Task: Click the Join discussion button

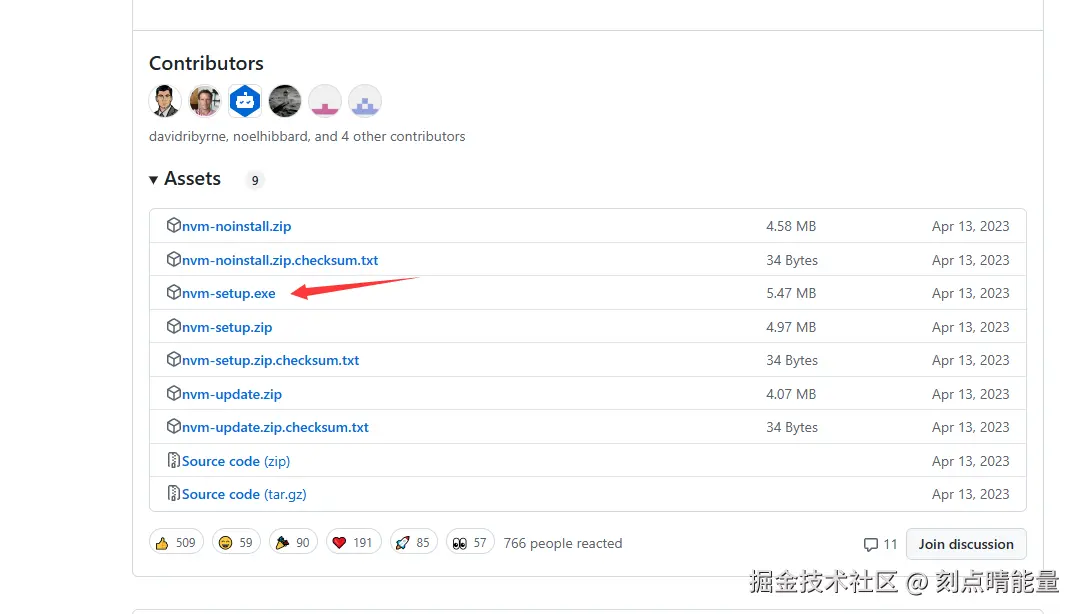Action: pos(966,545)
